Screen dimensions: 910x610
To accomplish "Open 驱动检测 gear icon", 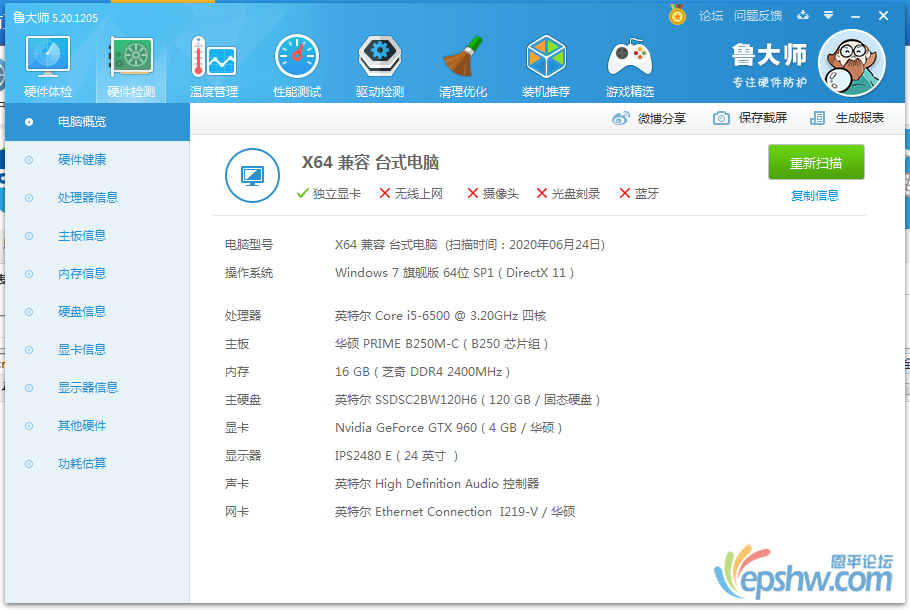I will 380,56.
